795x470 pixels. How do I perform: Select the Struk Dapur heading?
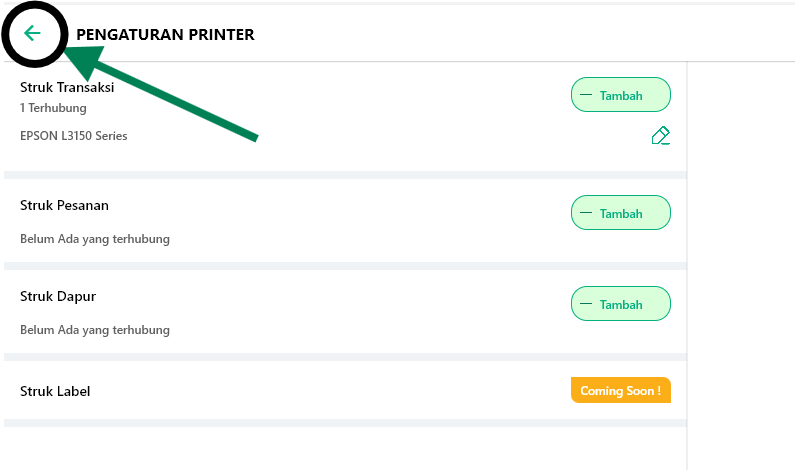tap(58, 296)
